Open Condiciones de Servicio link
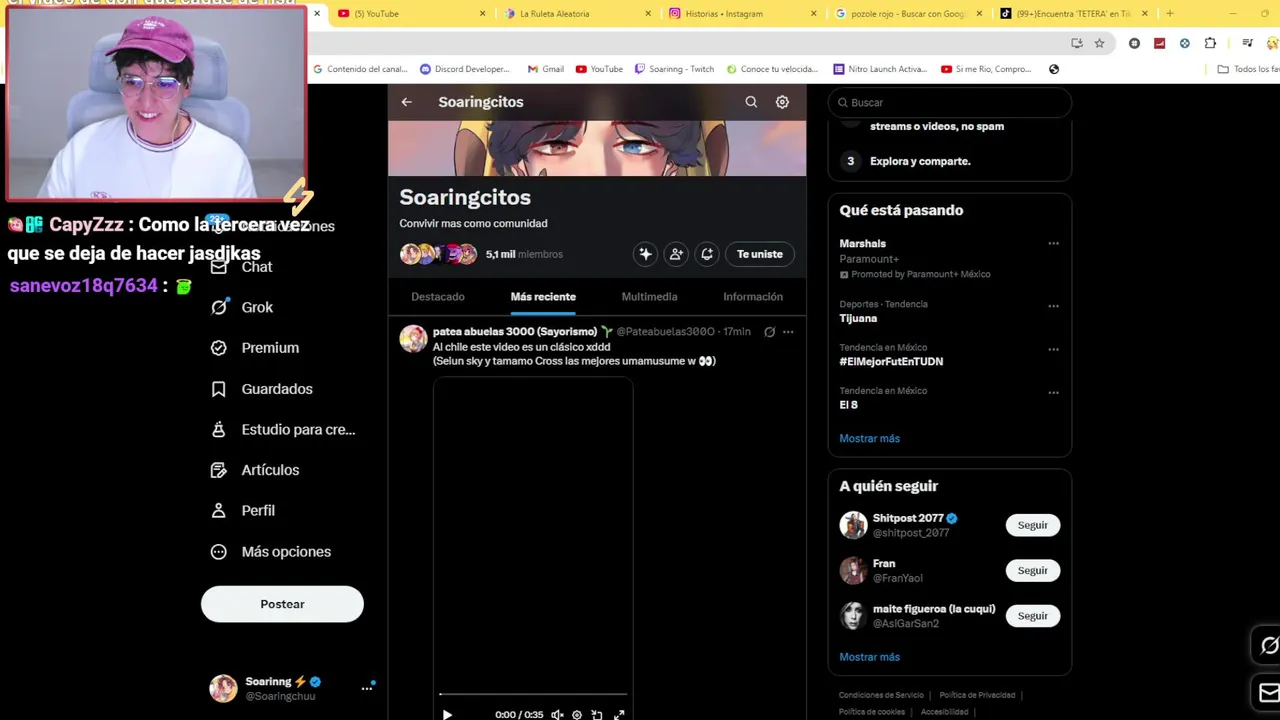Image resolution: width=1280 pixels, height=720 pixels. point(881,695)
